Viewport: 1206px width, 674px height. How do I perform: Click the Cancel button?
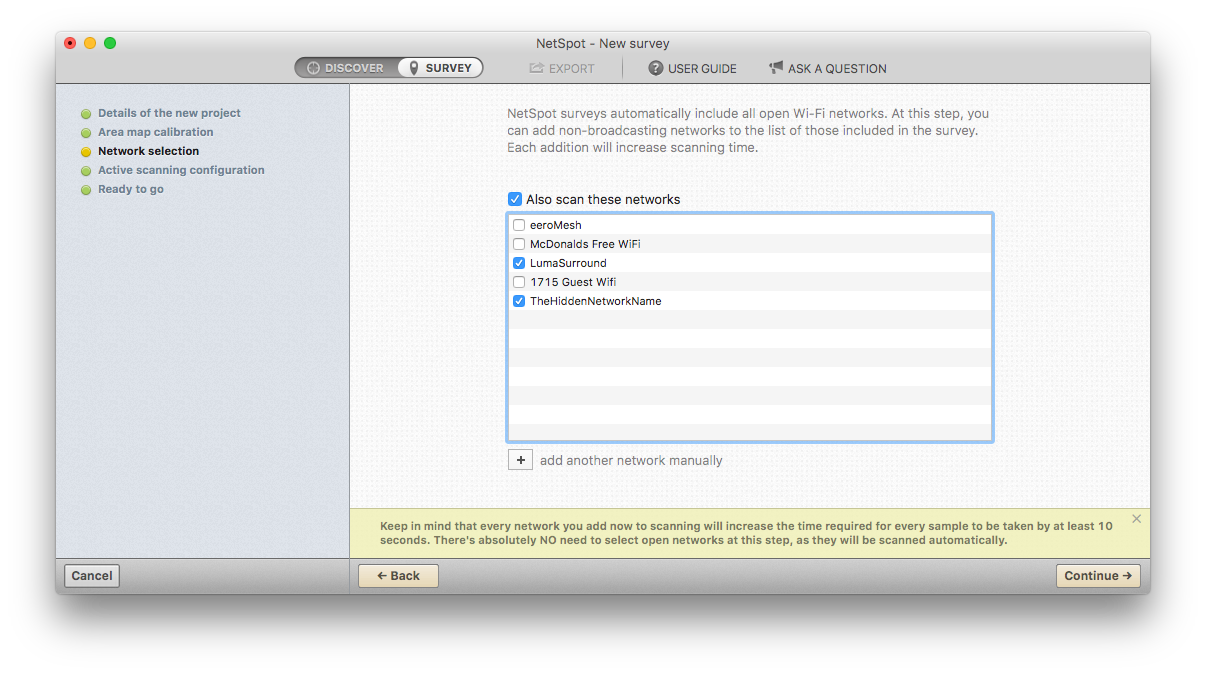(92, 576)
